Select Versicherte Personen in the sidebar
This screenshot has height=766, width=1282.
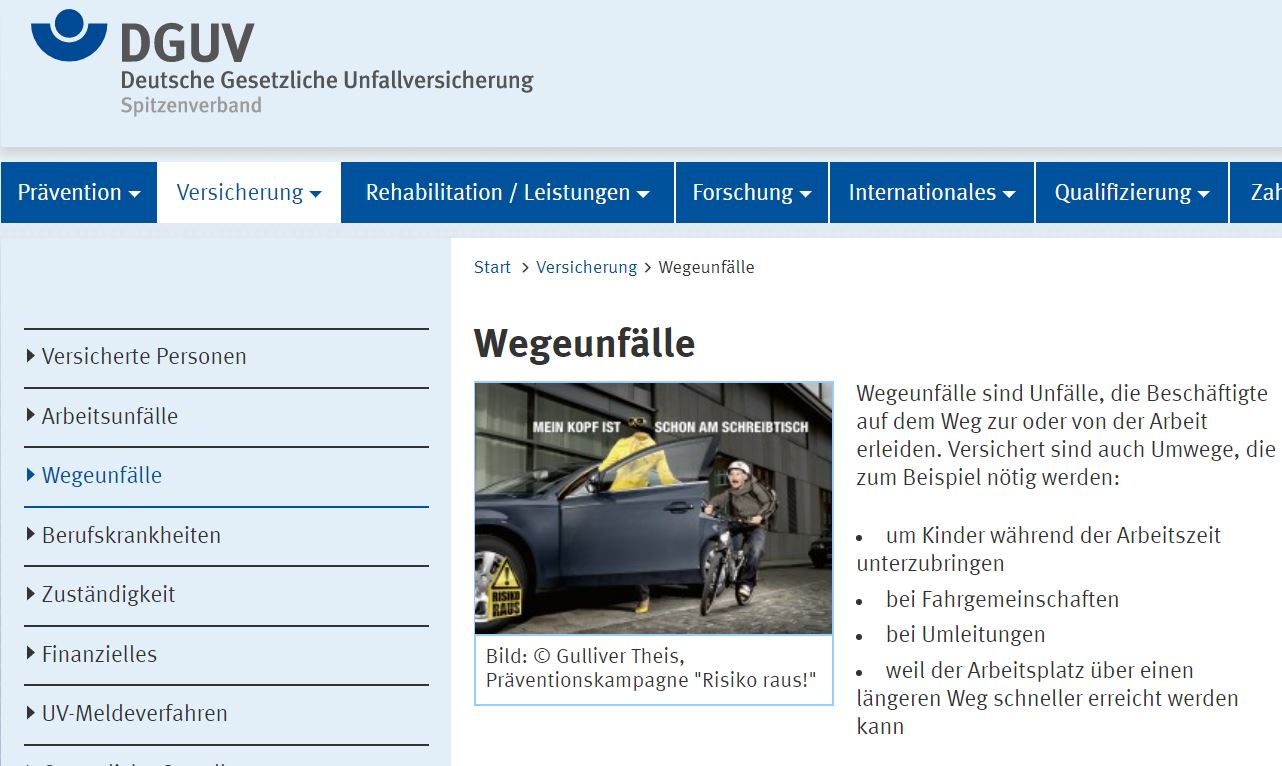[226, 357]
